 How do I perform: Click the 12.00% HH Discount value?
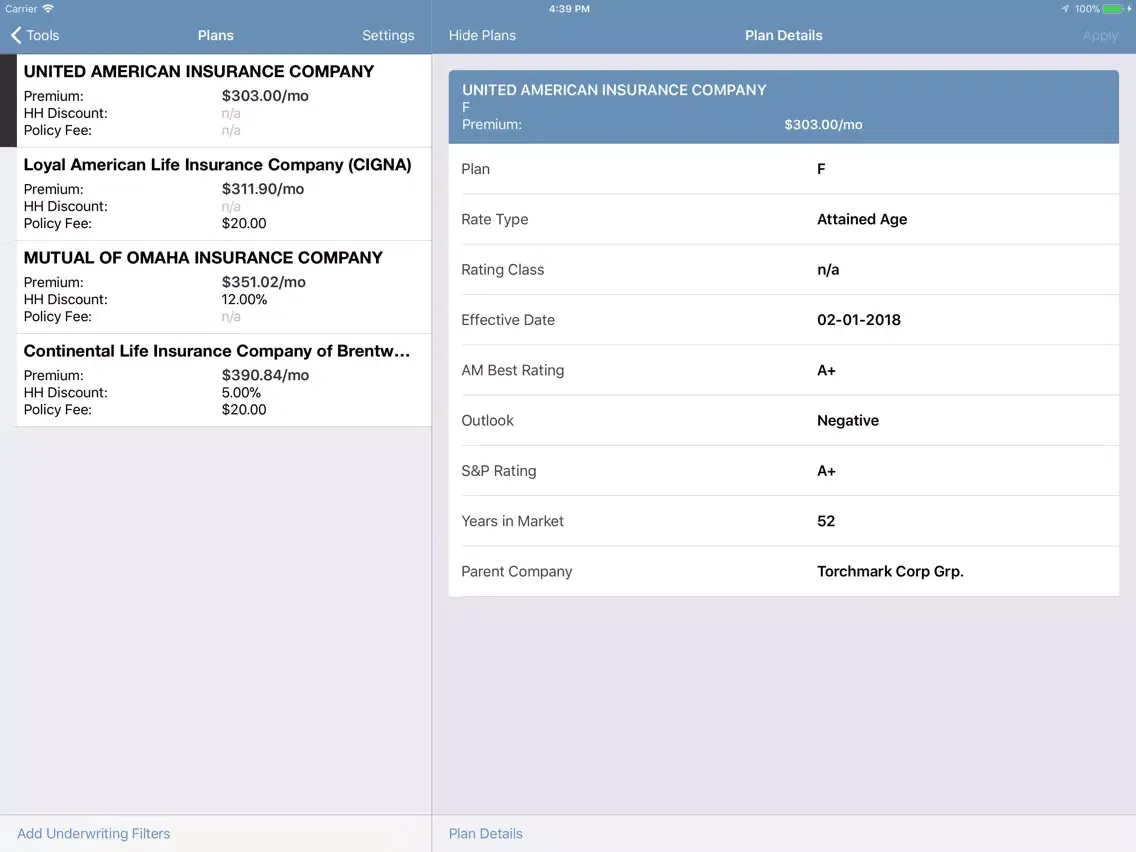pos(244,299)
